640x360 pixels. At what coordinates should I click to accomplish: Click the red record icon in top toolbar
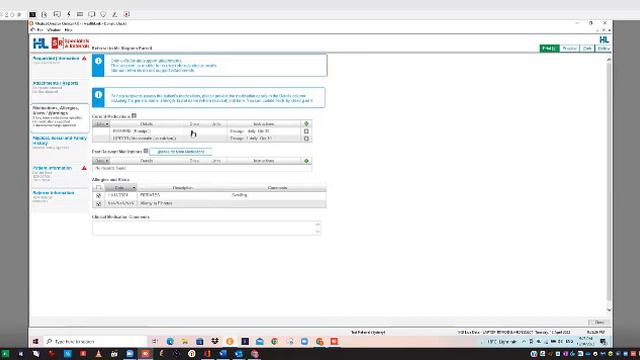pos(127,14)
